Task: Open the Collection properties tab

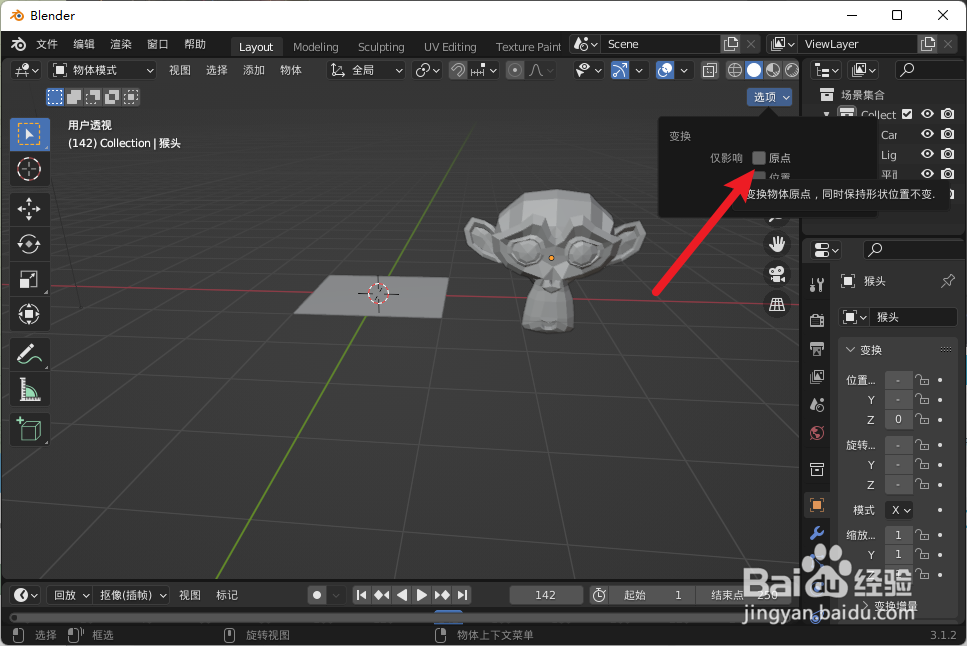Action: 817,470
